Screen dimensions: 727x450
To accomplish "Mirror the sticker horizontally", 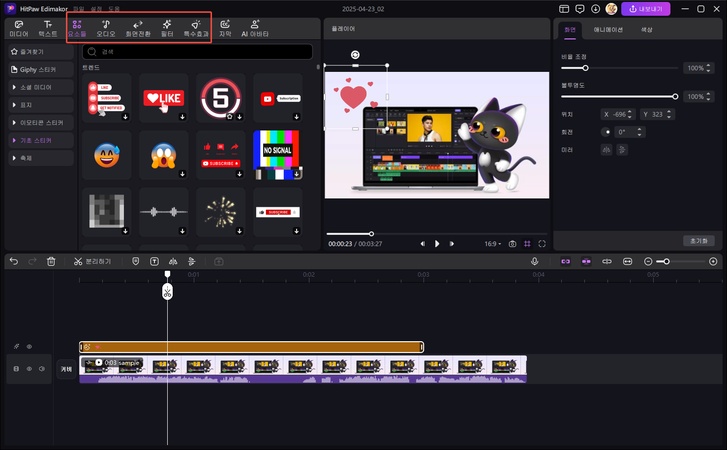I will 606,150.
